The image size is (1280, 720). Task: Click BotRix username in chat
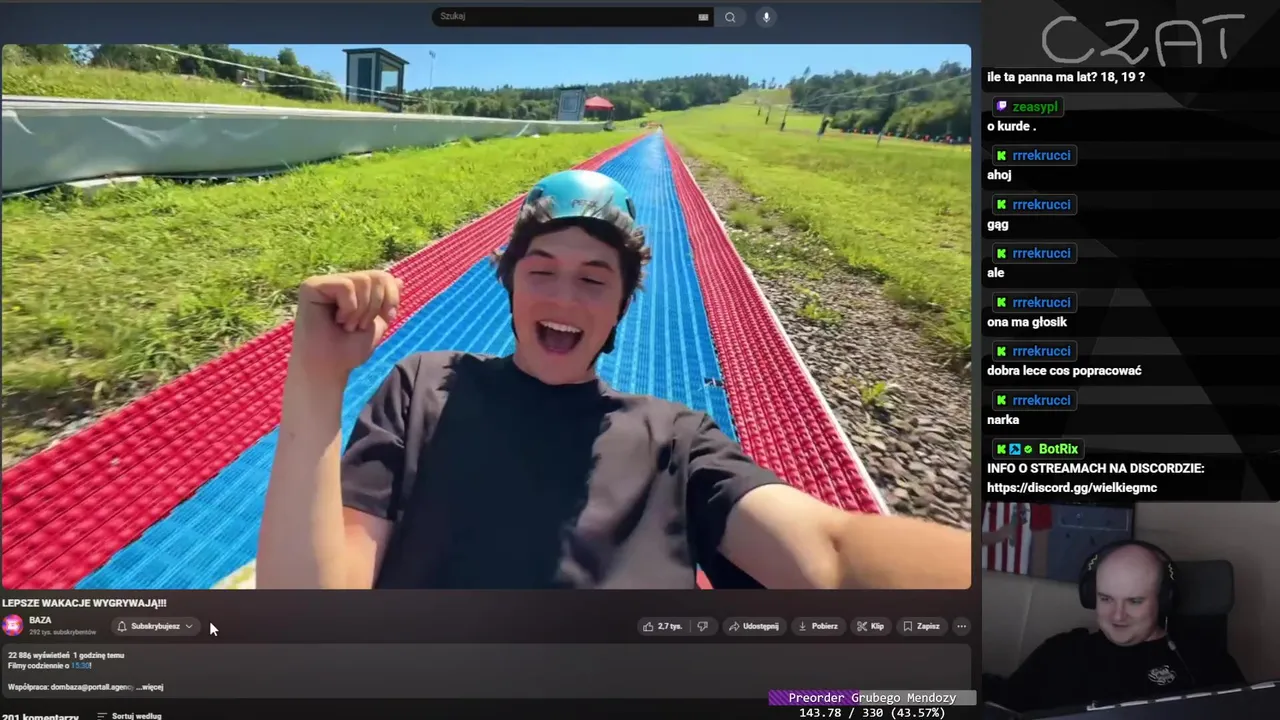click(1058, 450)
